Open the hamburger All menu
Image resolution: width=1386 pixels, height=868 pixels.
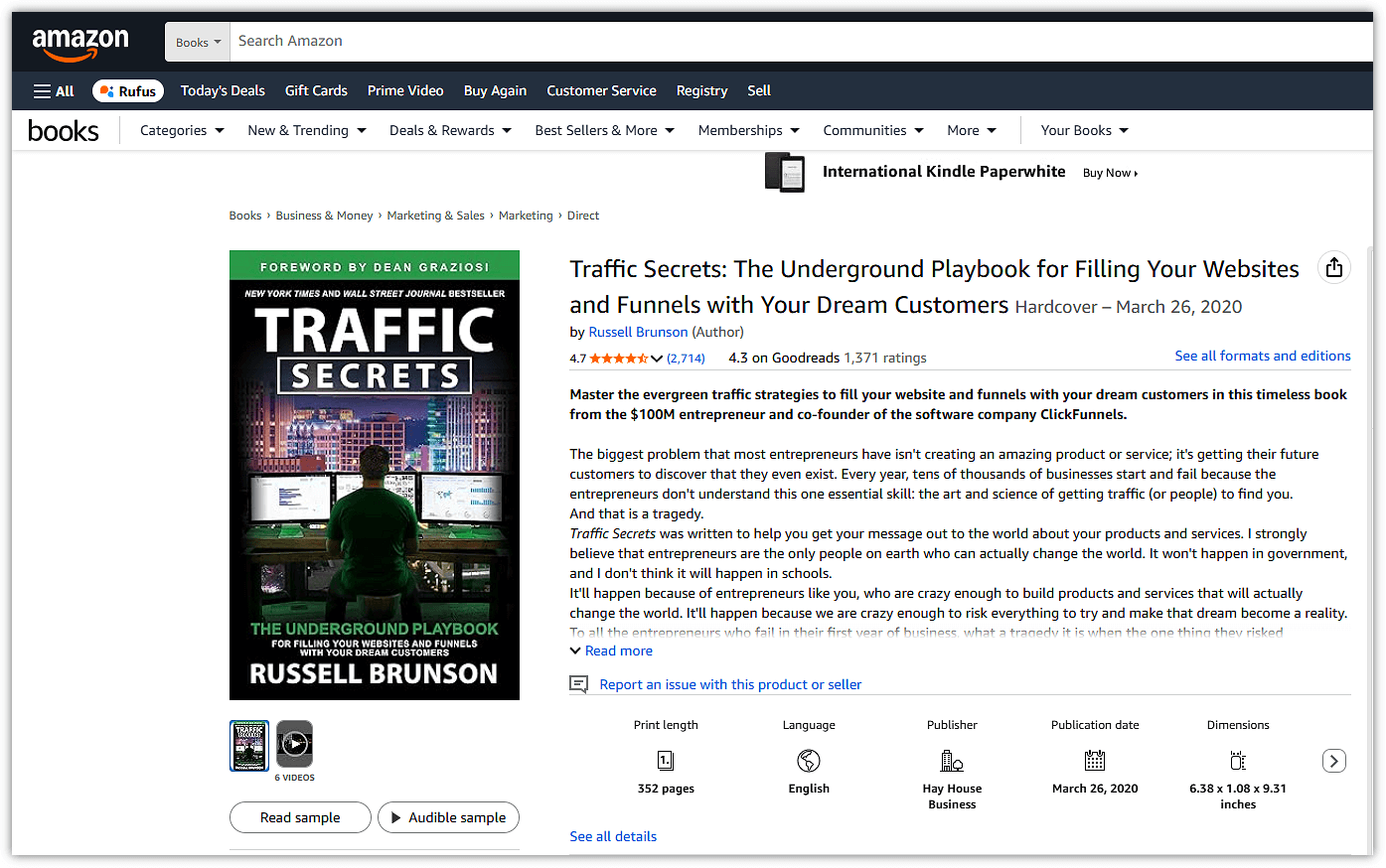[53, 90]
